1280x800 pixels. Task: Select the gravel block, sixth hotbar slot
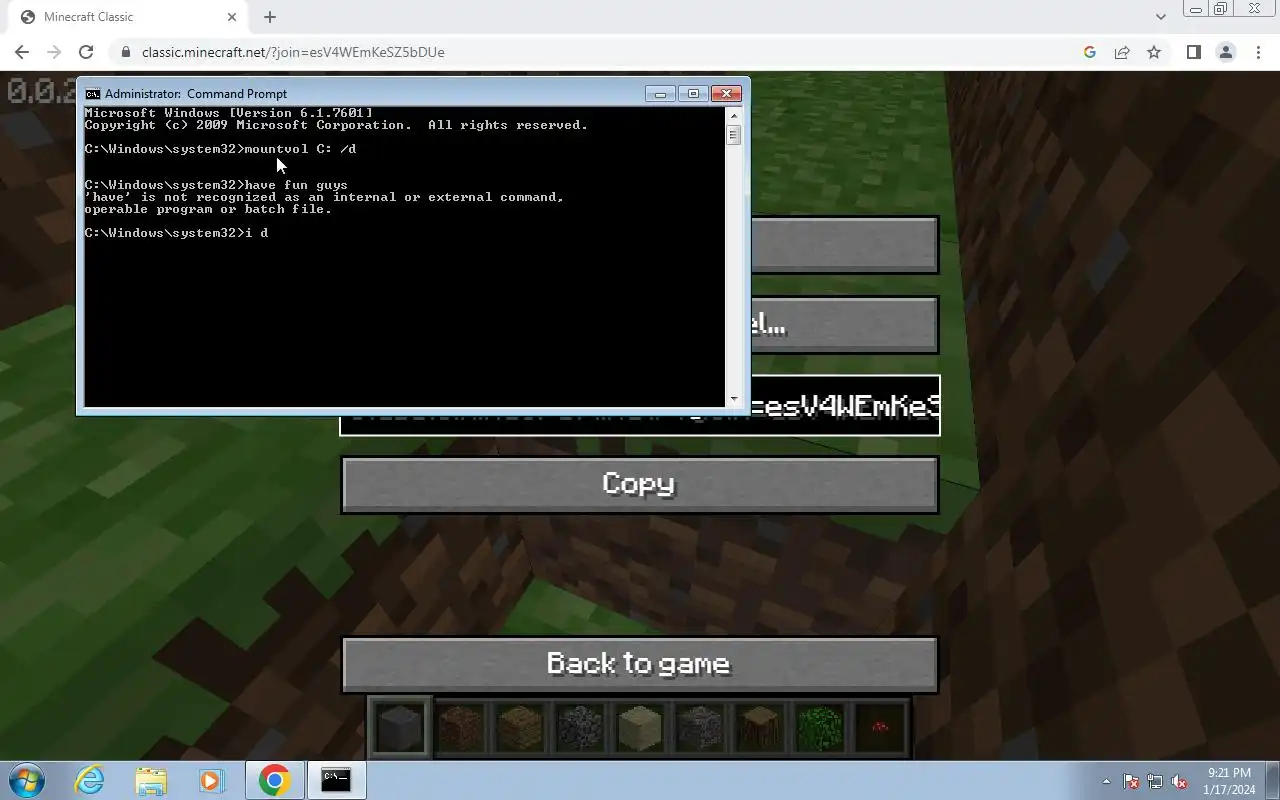[x=700, y=727]
